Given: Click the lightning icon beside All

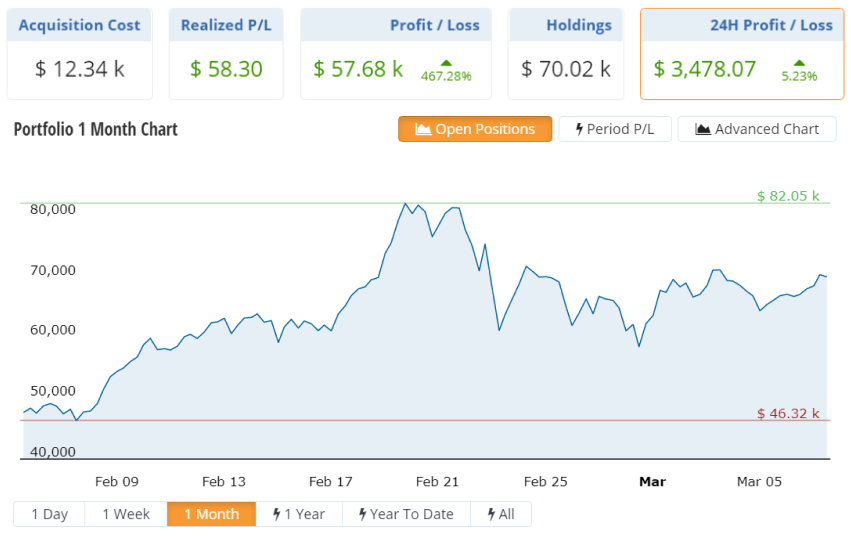Looking at the screenshot, I should (x=491, y=514).
